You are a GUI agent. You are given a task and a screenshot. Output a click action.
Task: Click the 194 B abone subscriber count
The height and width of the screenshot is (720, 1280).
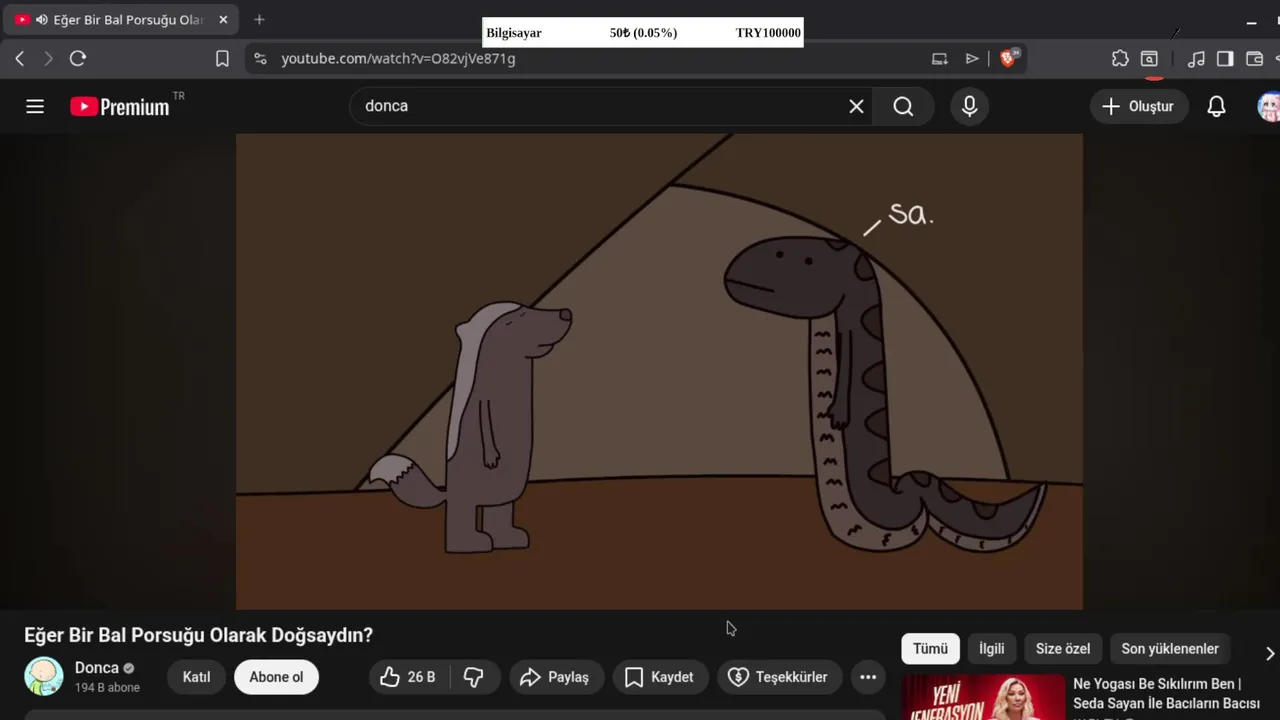tap(107, 688)
